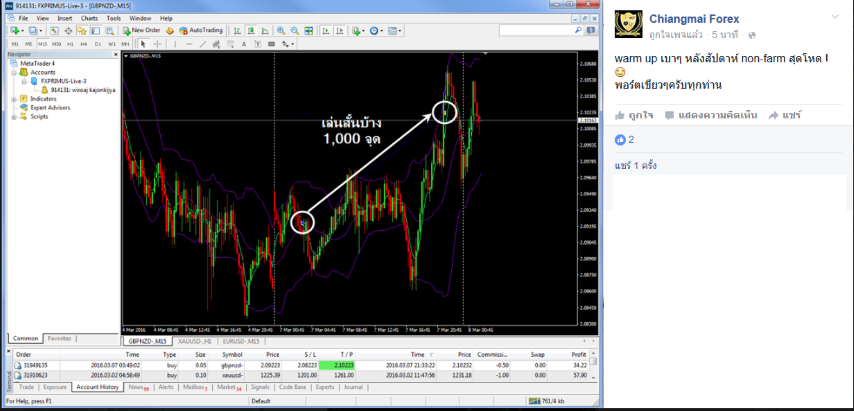Open the Facebook post options chevron
The image size is (854, 411).
tap(835, 17)
